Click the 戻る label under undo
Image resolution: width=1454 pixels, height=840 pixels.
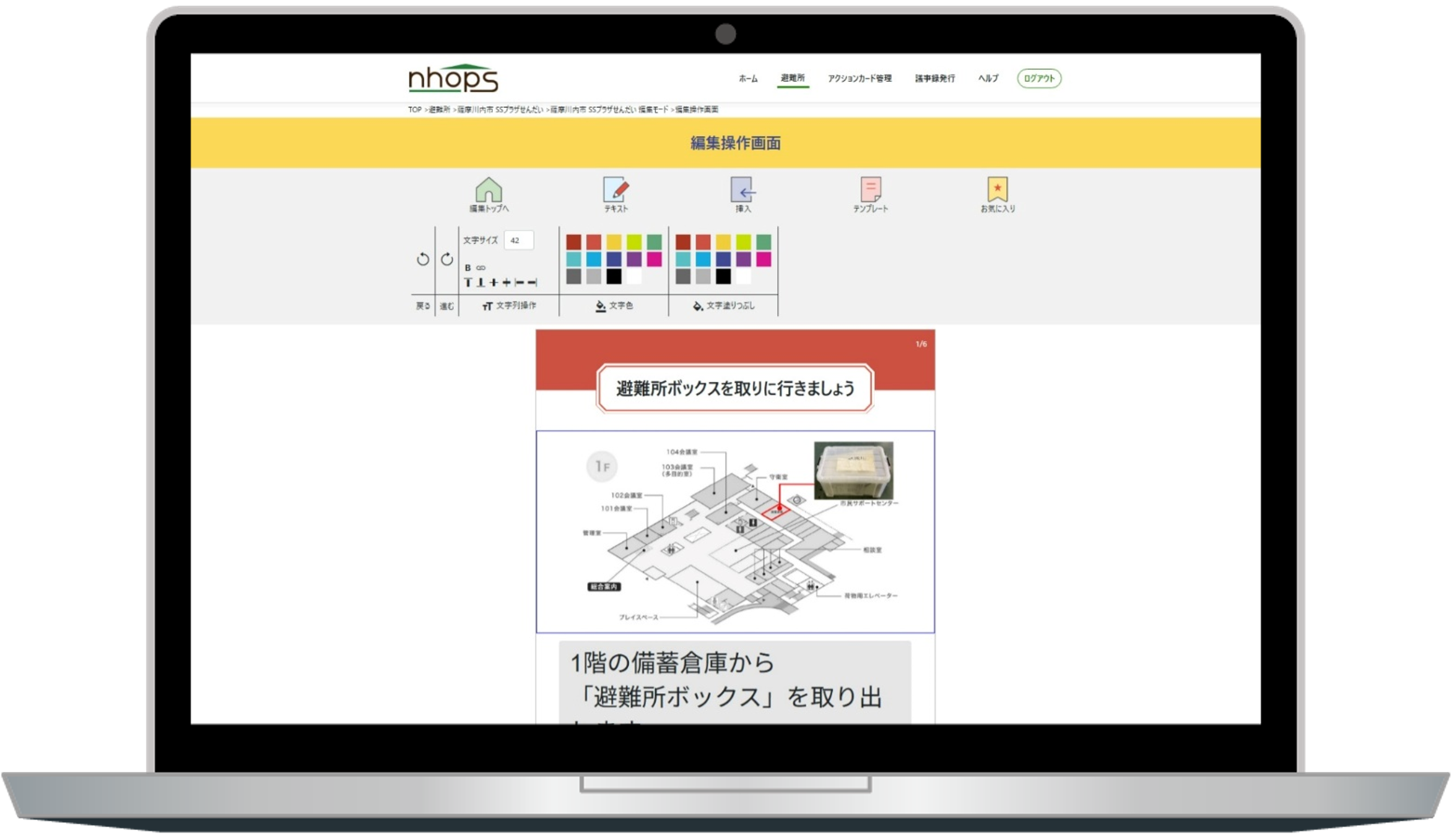423,306
